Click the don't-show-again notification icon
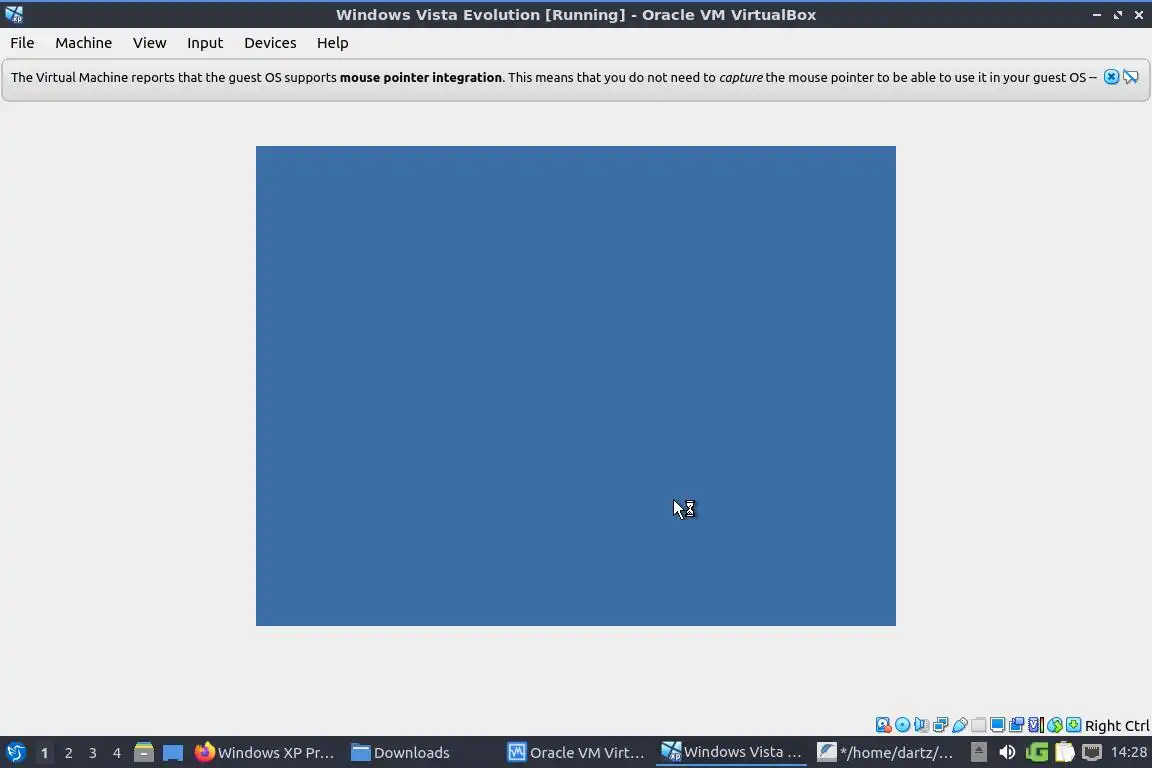 coord(1131,77)
